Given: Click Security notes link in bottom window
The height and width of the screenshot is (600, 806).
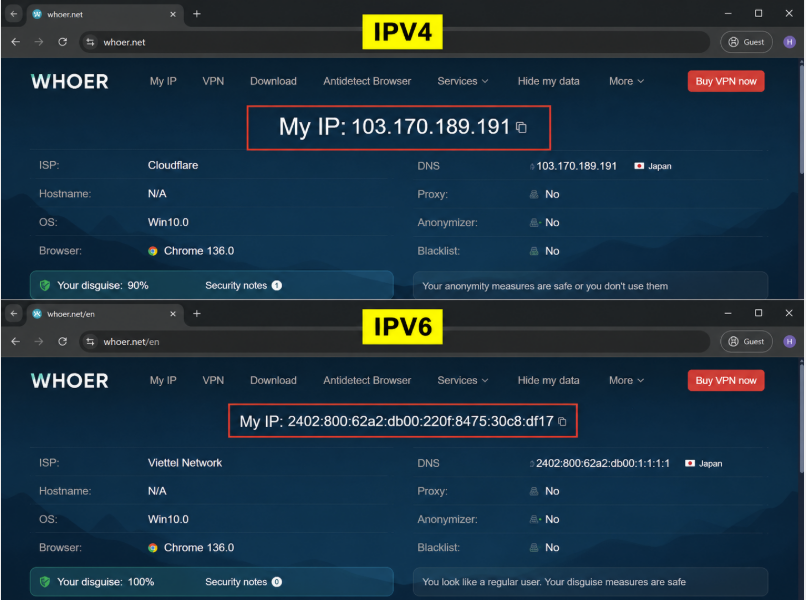Looking at the screenshot, I should tap(236, 582).
